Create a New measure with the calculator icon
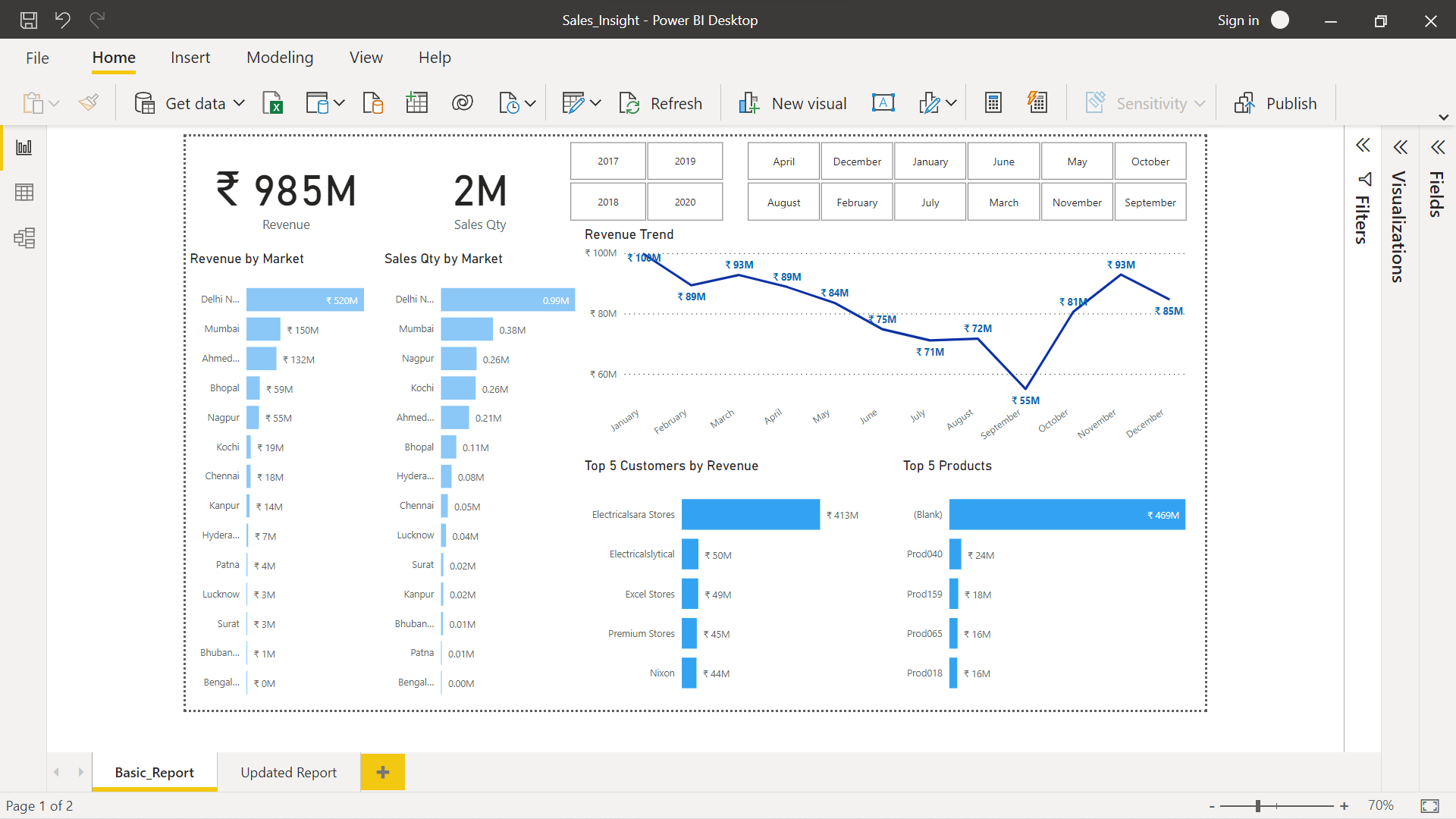This screenshot has width=1456, height=819. coord(993,102)
